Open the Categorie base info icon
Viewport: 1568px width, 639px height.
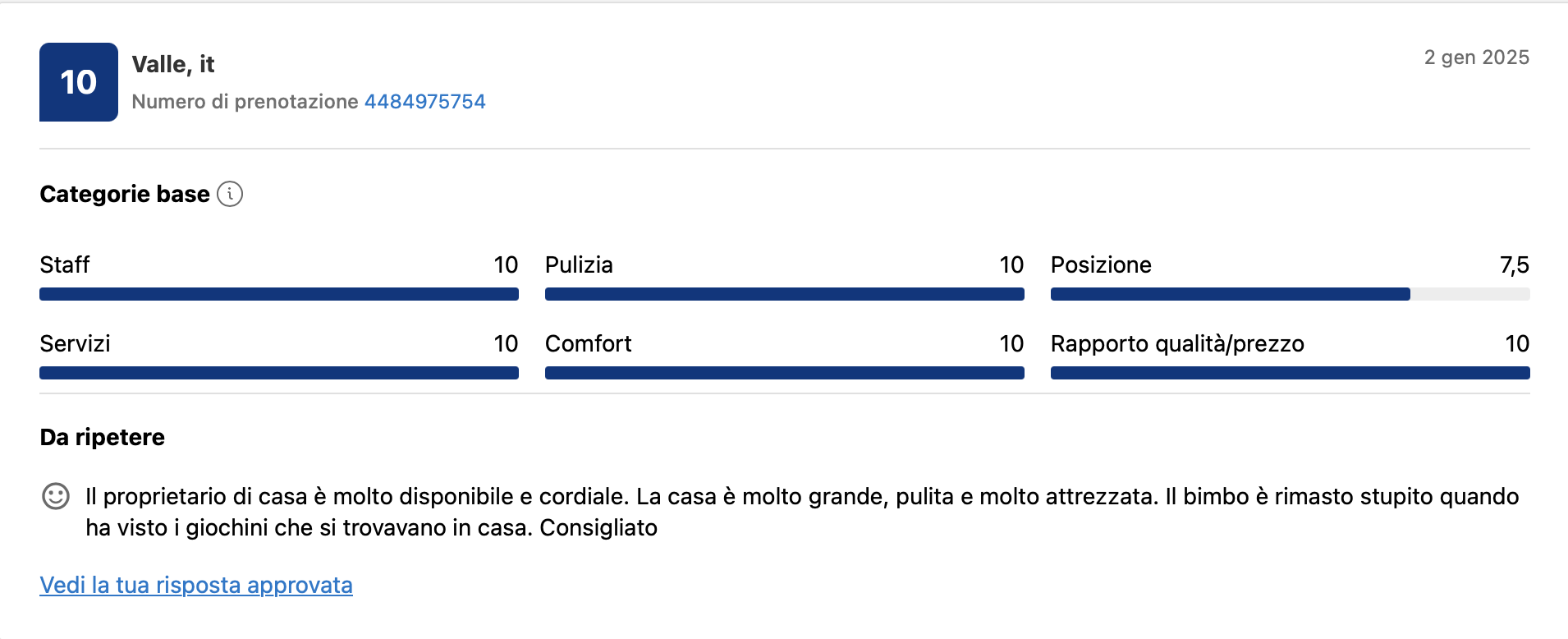click(x=232, y=194)
